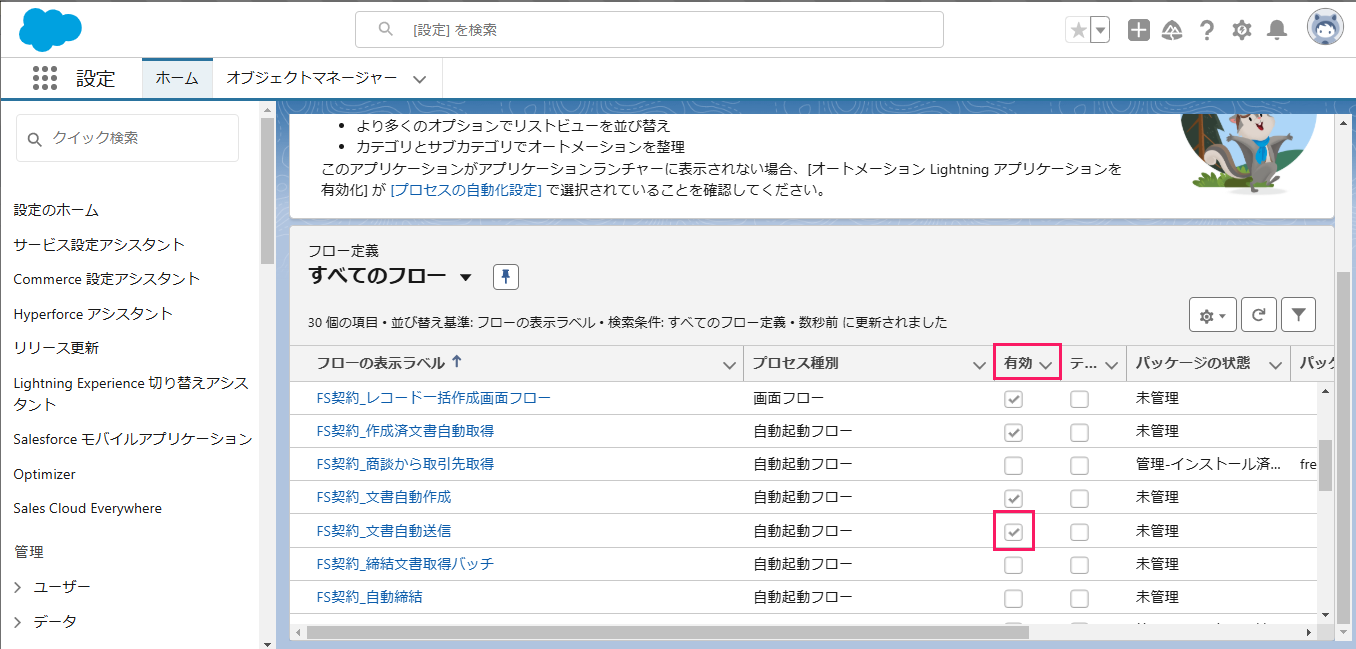
Task: Toggle 有効 checkbox for FS契約_作成済文書自動取得
Action: [1013, 432]
